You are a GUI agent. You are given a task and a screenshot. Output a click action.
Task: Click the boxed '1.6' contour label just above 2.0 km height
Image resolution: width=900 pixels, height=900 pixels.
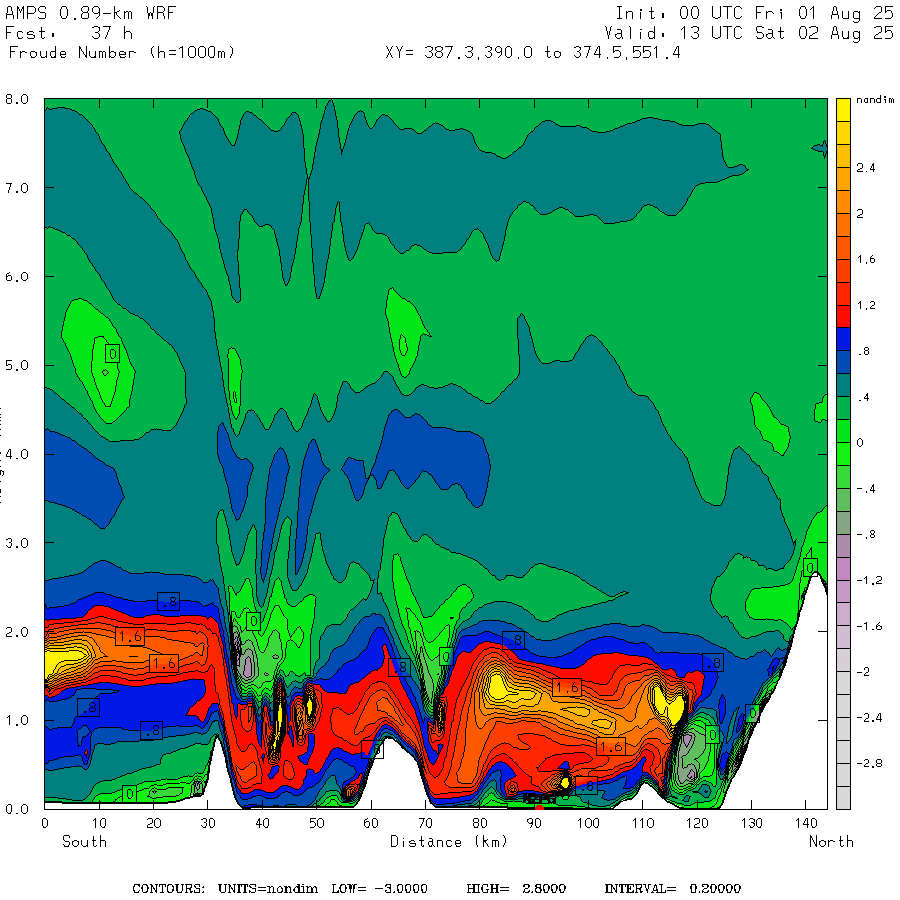(x=130, y=636)
